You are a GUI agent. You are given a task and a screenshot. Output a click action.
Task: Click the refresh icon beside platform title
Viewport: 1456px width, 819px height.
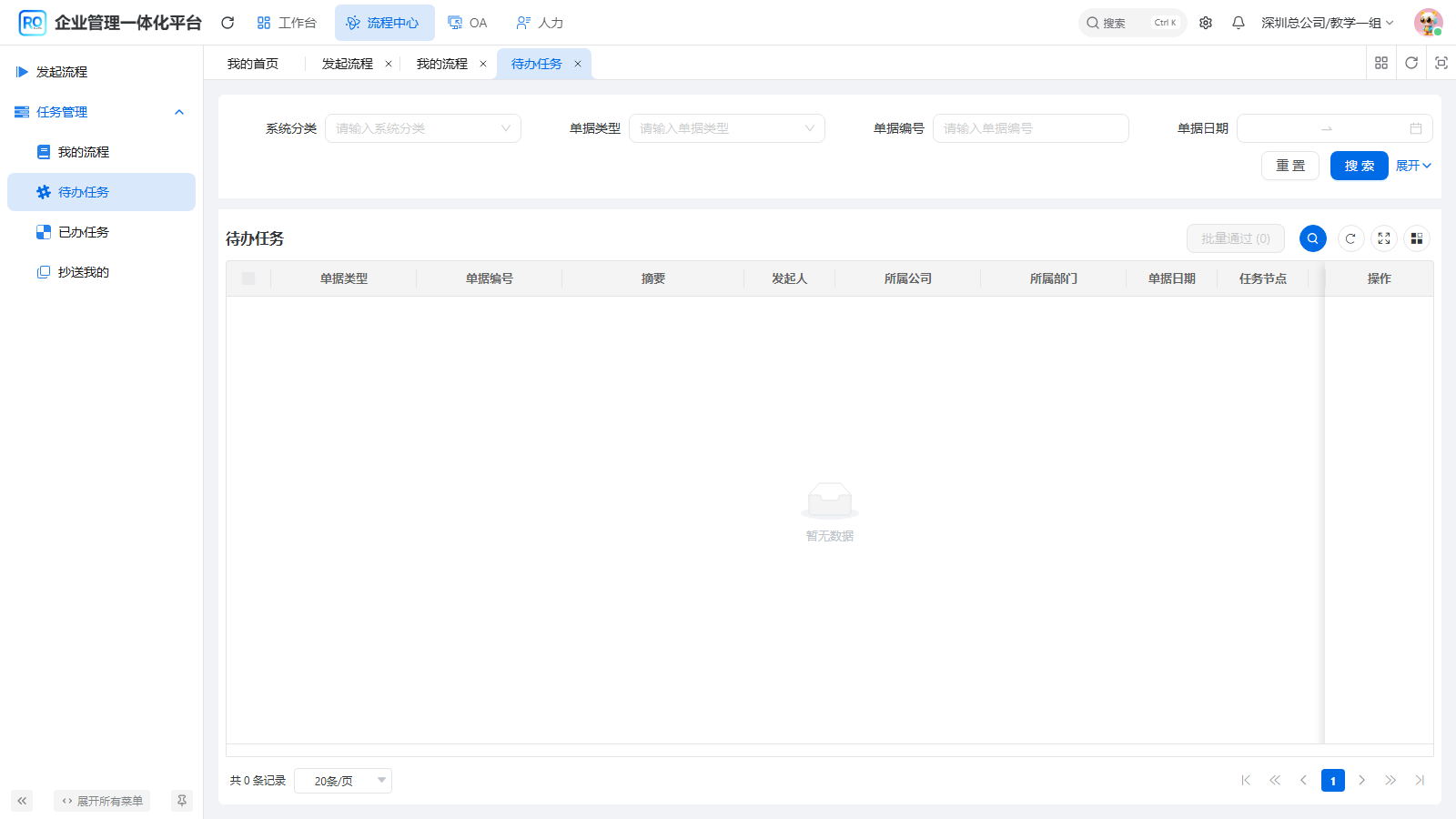coord(227,23)
